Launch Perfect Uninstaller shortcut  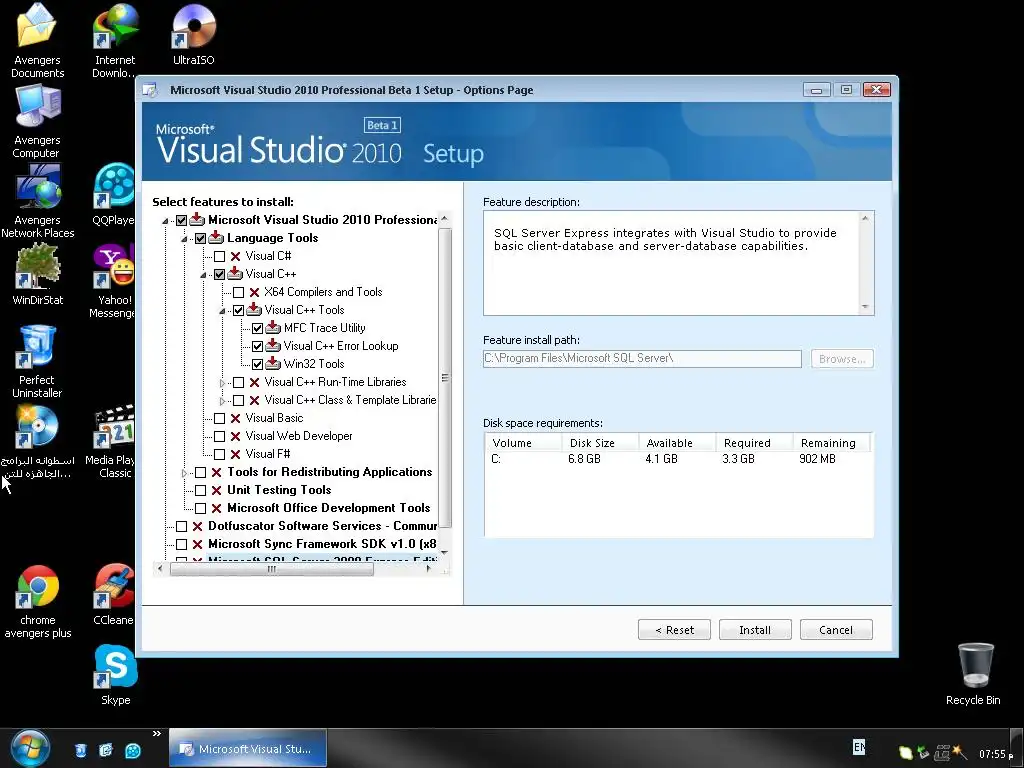click(x=37, y=362)
